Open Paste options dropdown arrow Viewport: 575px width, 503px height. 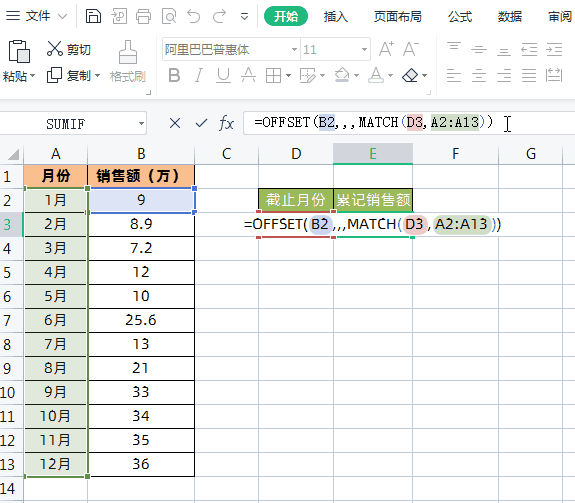tap(32, 76)
